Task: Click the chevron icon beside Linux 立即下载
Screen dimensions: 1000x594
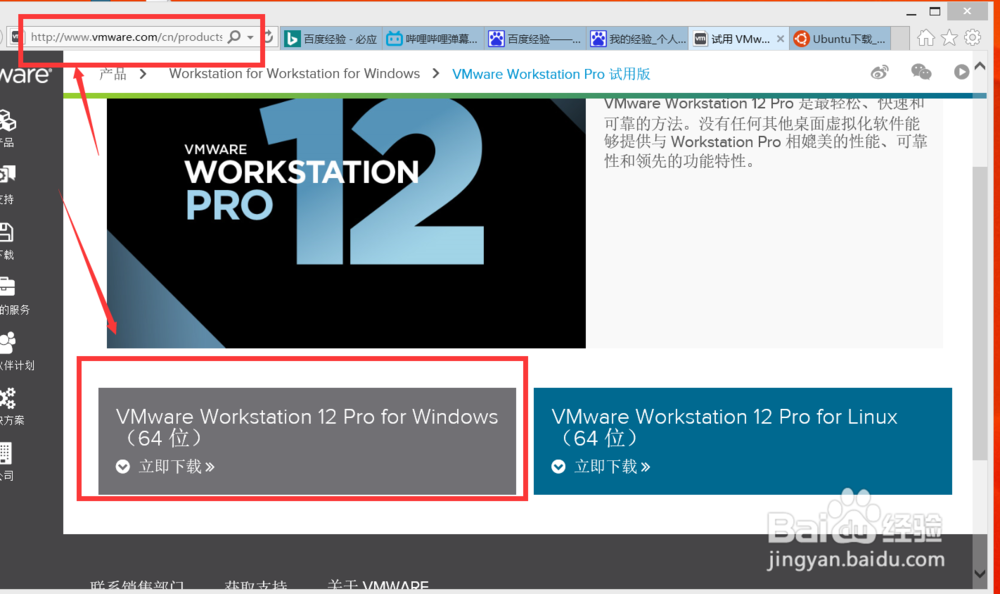Action: 559,467
